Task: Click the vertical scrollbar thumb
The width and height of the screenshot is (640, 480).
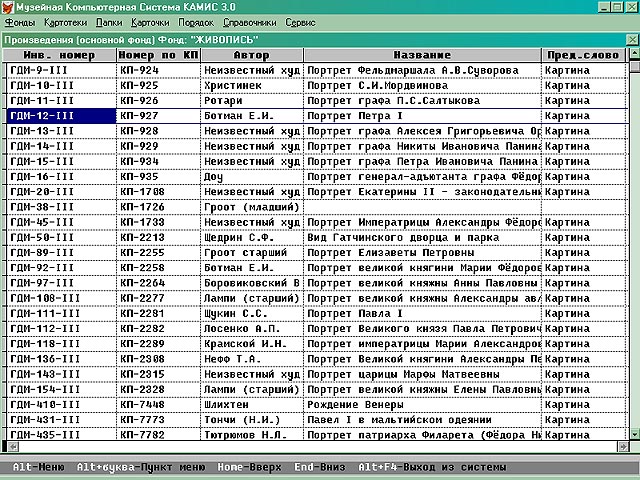Action: [x=634, y=67]
